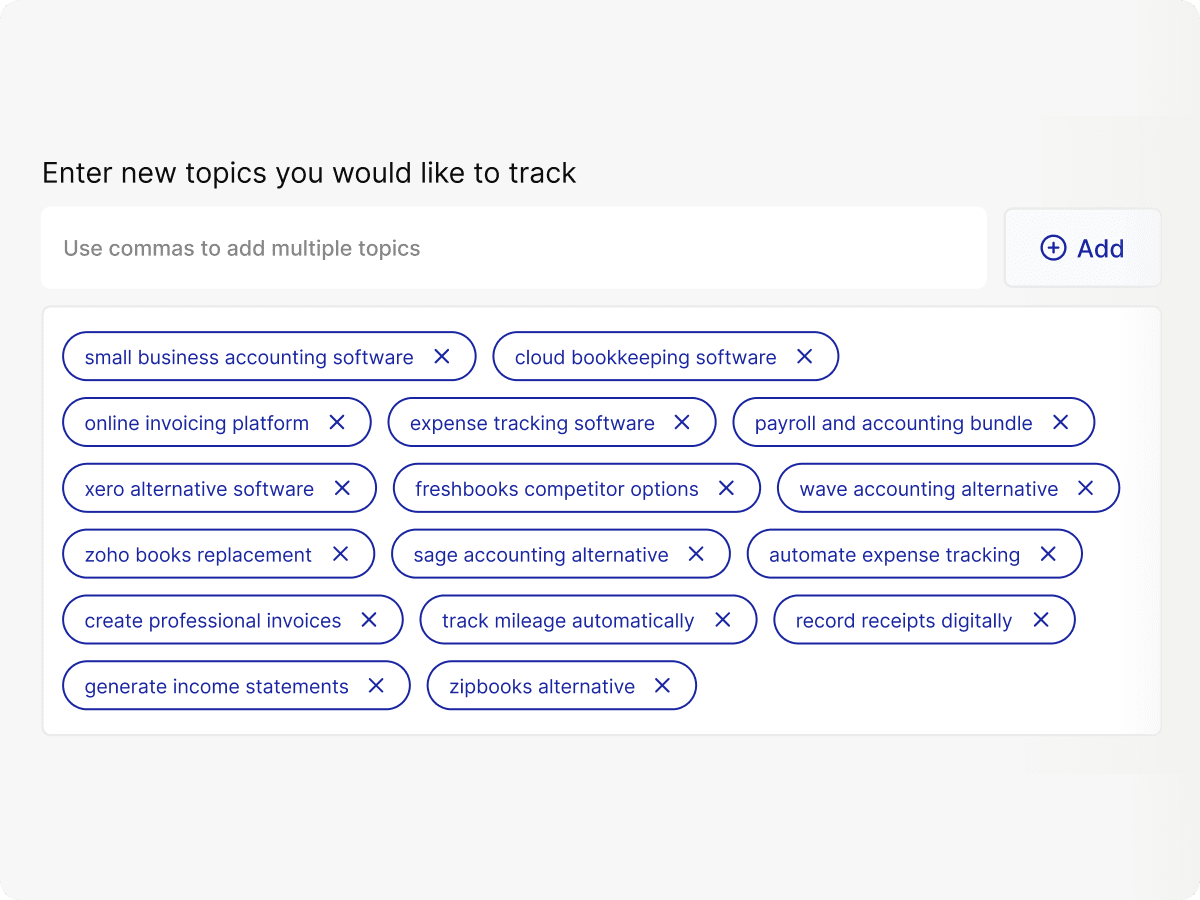Delete 'automate expense tracking' tag
Image resolution: width=1200 pixels, height=900 pixels.
pyautogui.click(x=1048, y=555)
